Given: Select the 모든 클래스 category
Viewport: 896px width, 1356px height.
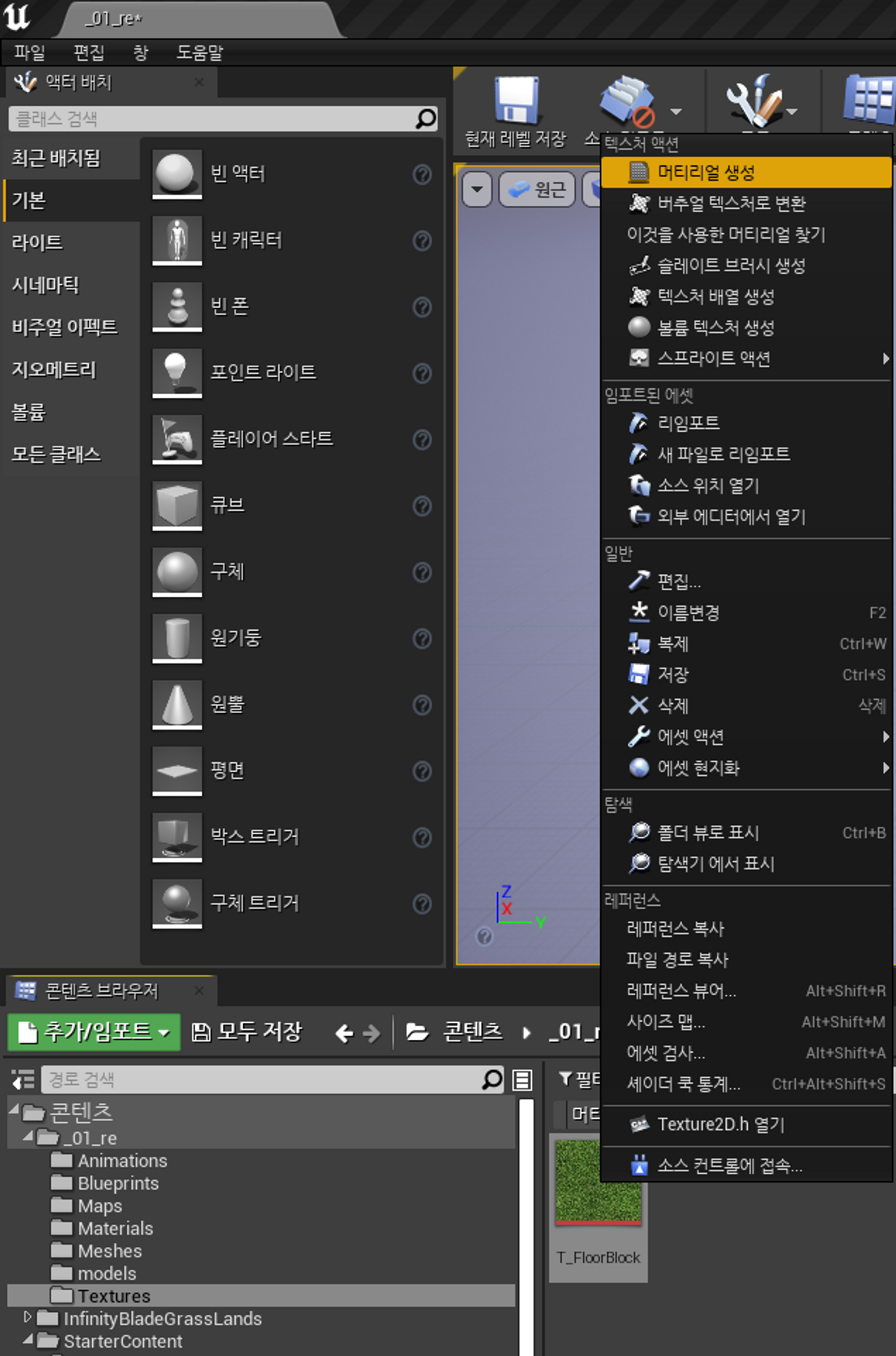Looking at the screenshot, I should pyautogui.click(x=71, y=454).
